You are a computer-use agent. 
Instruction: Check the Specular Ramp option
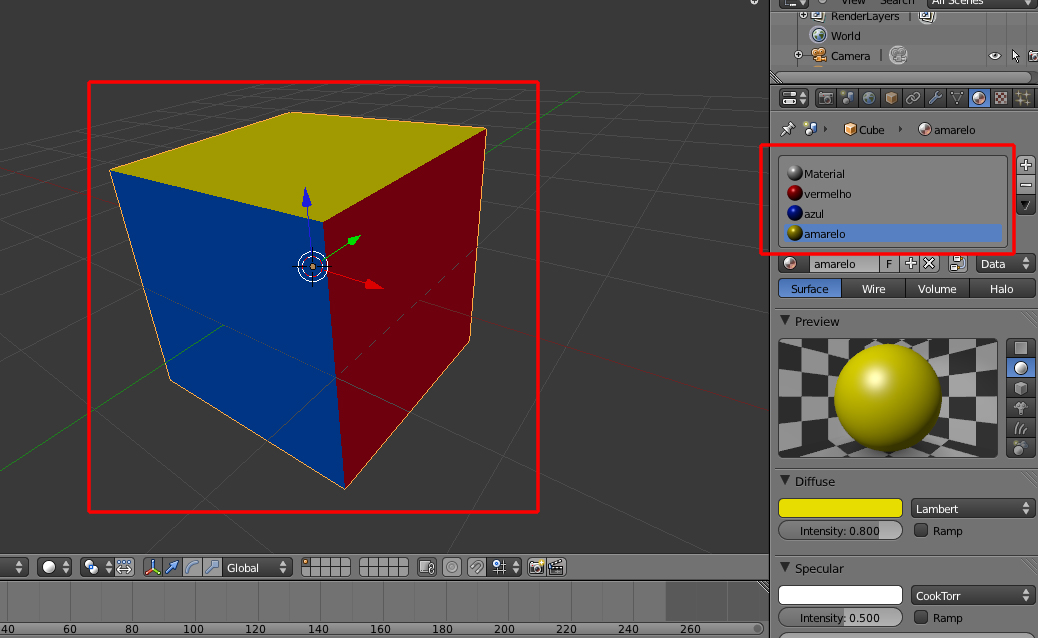coord(919,618)
